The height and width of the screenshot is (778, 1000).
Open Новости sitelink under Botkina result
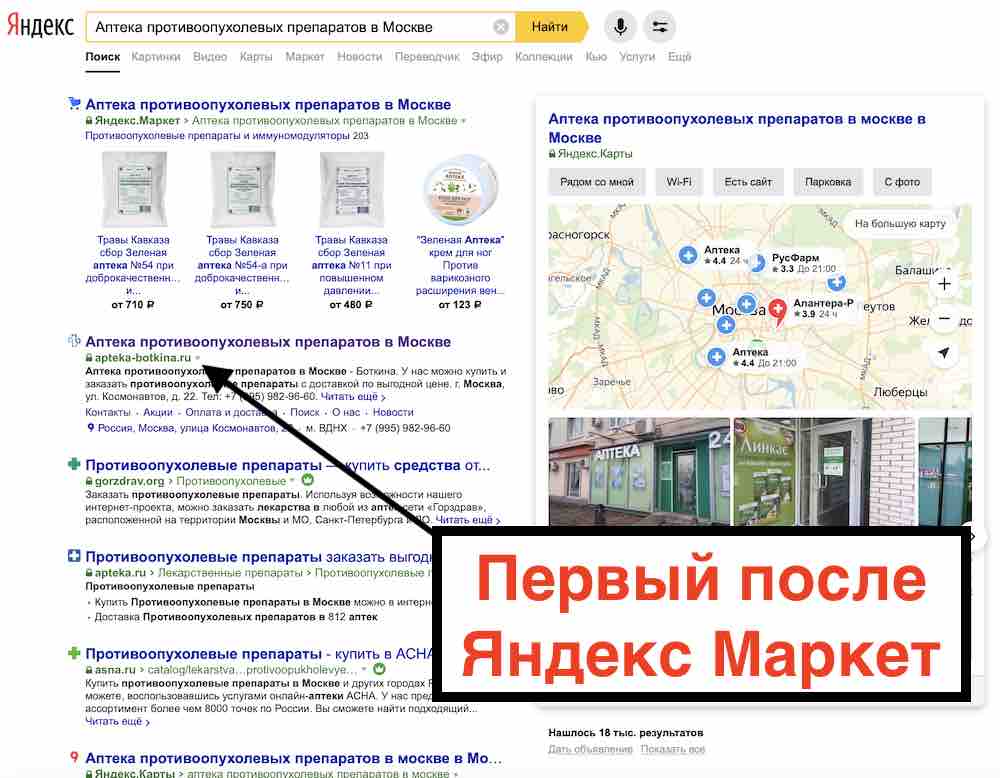(393, 413)
